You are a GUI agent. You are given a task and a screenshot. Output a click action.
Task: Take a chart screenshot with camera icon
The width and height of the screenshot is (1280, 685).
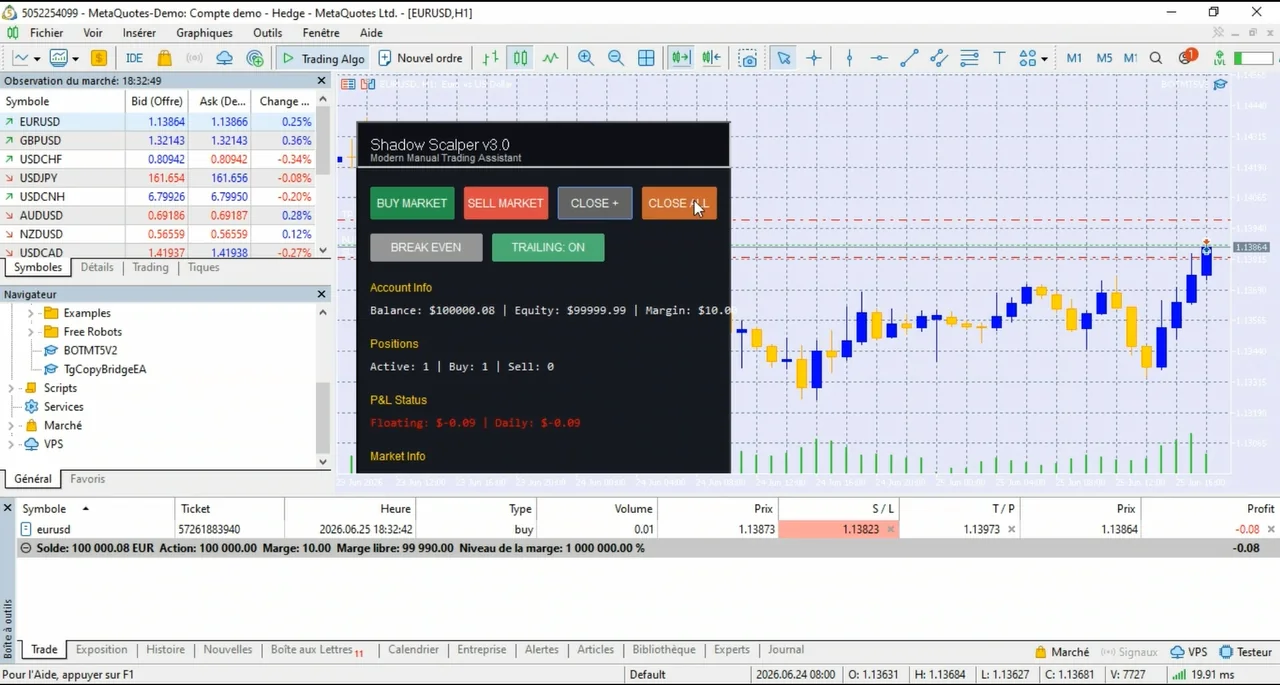(748, 58)
